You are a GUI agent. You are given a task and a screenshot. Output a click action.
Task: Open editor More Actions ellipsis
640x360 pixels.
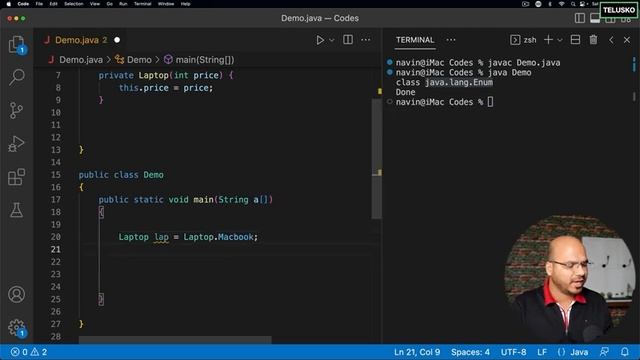pyautogui.click(x=366, y=40)
